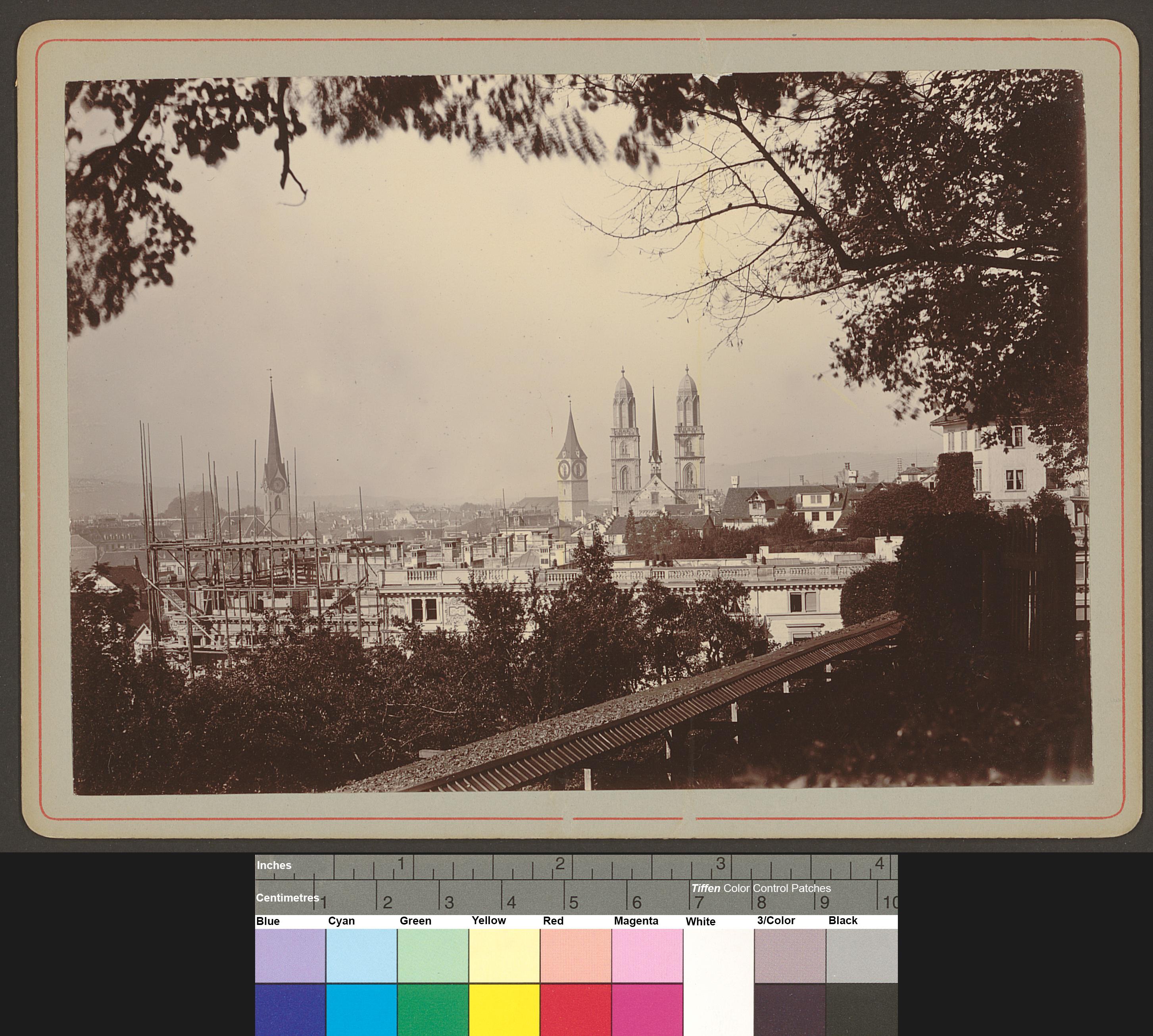Pick the saturated green patch
Viewport: 1153px width, 1036px height.
click(433, 1010)
